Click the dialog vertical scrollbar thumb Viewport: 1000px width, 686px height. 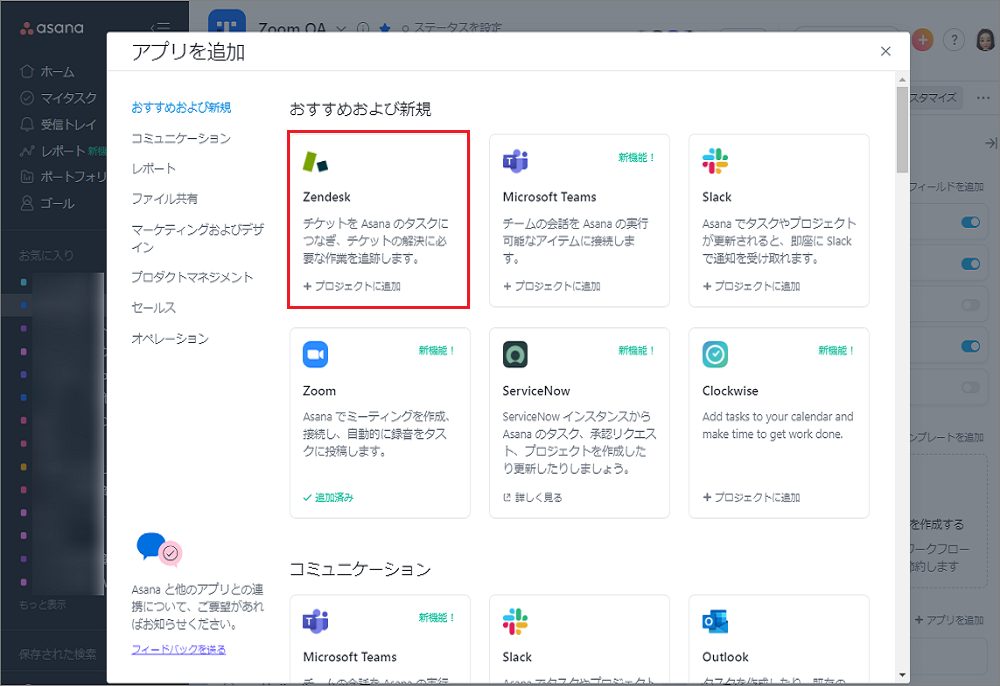pyautogui.click(x=902, y=130)
